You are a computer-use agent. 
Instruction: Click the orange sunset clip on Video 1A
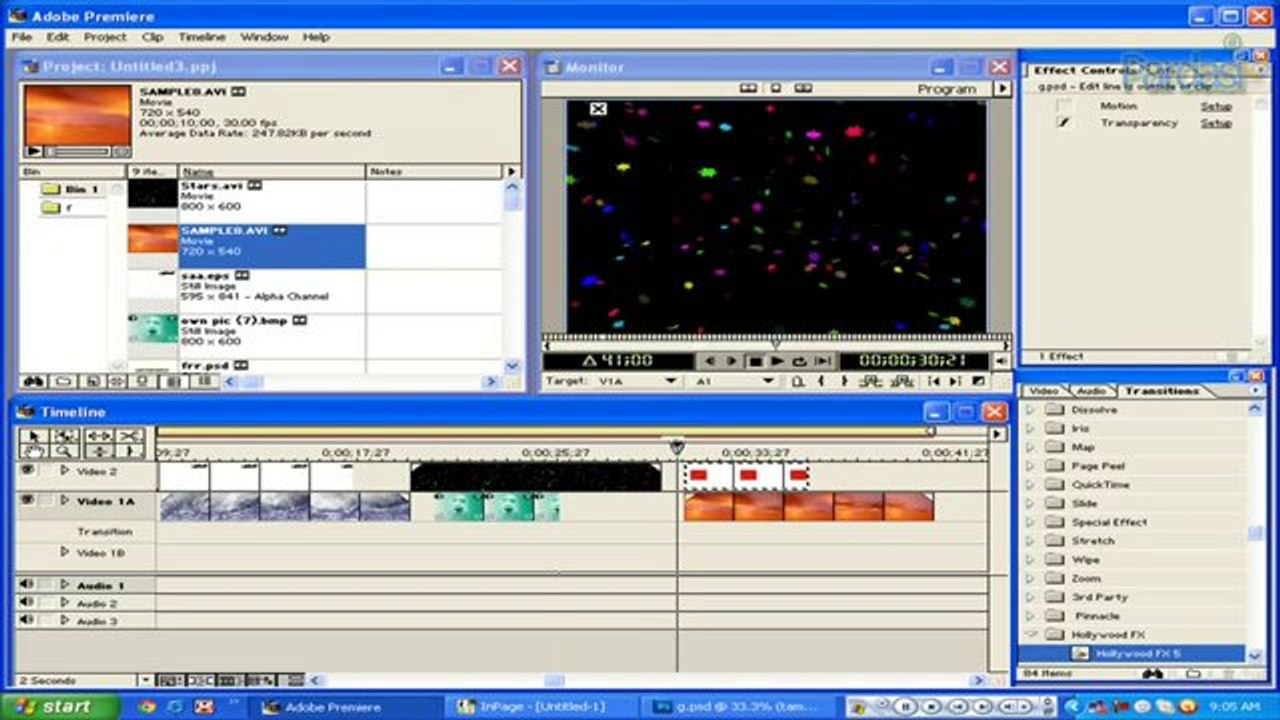(809, 507)
